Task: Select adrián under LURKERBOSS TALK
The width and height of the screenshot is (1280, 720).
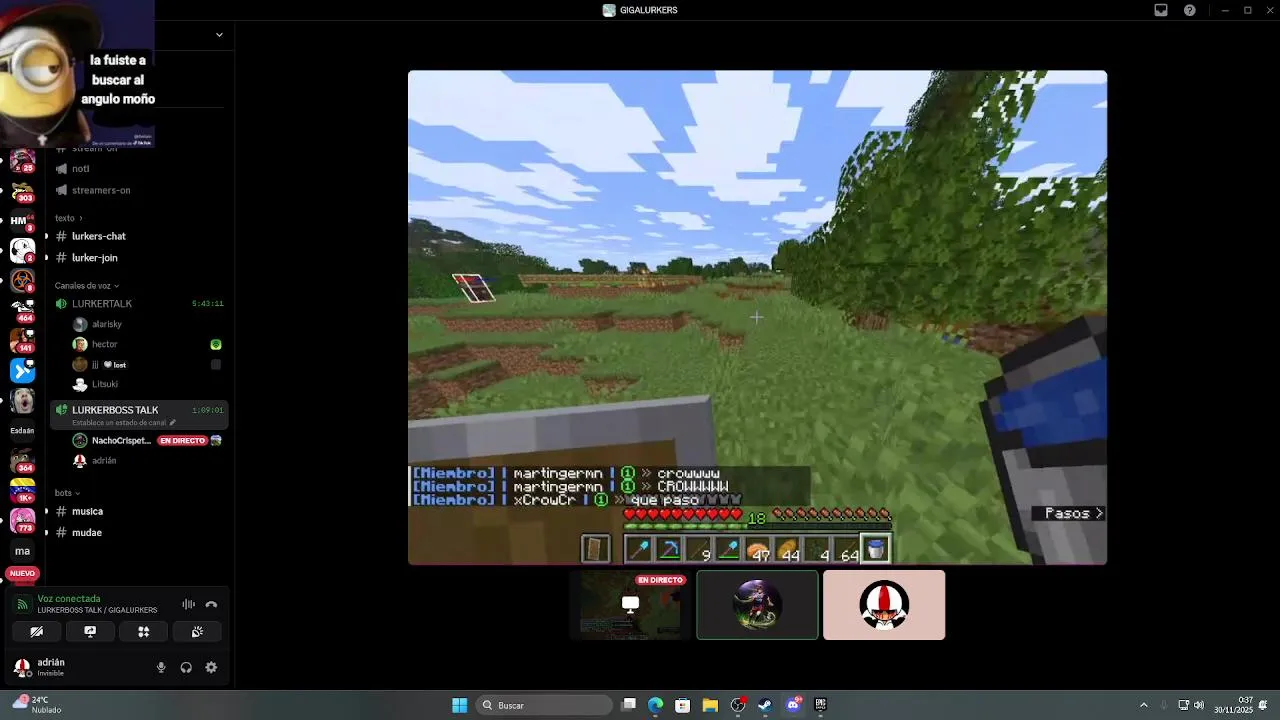Action: [104, 461]
